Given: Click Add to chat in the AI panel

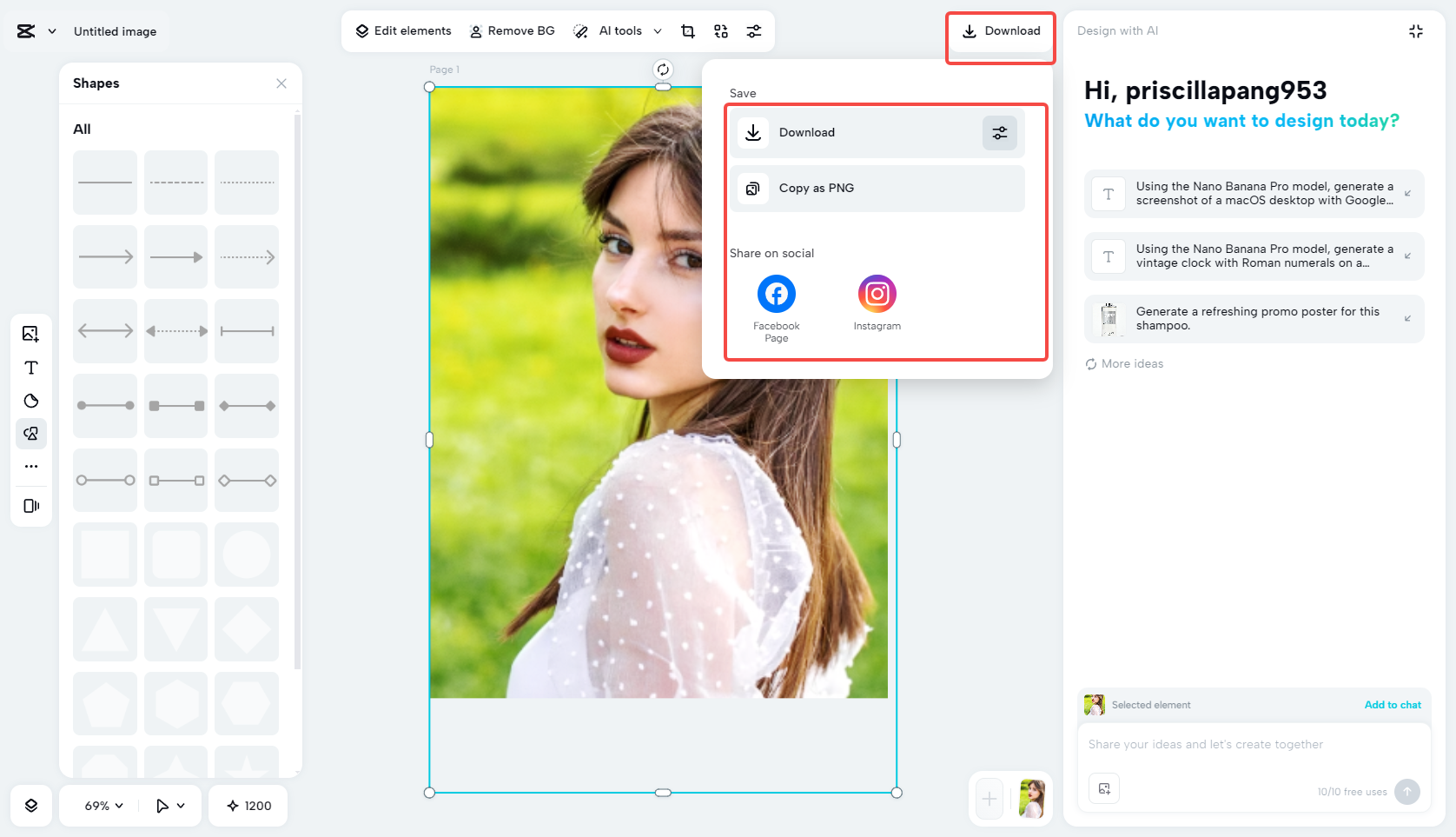Looking at the screenshot, I should [x=1393, y=705].
